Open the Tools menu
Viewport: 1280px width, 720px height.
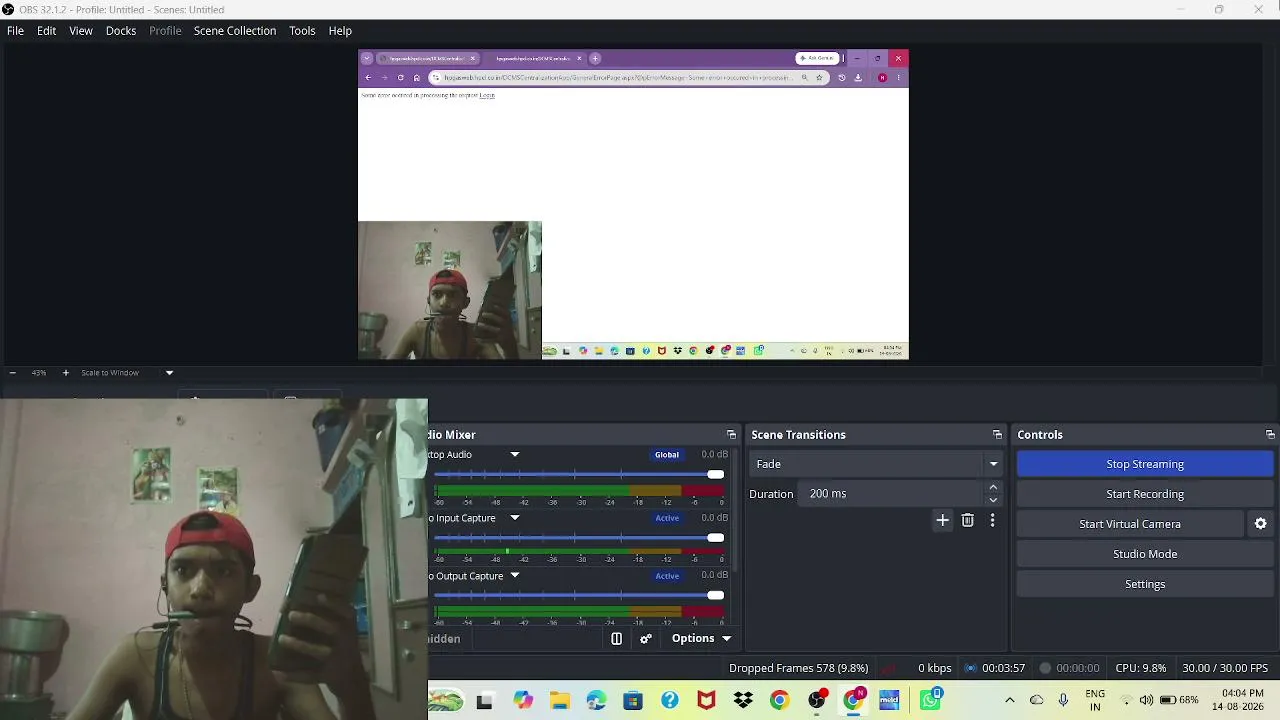click(302, 31)
